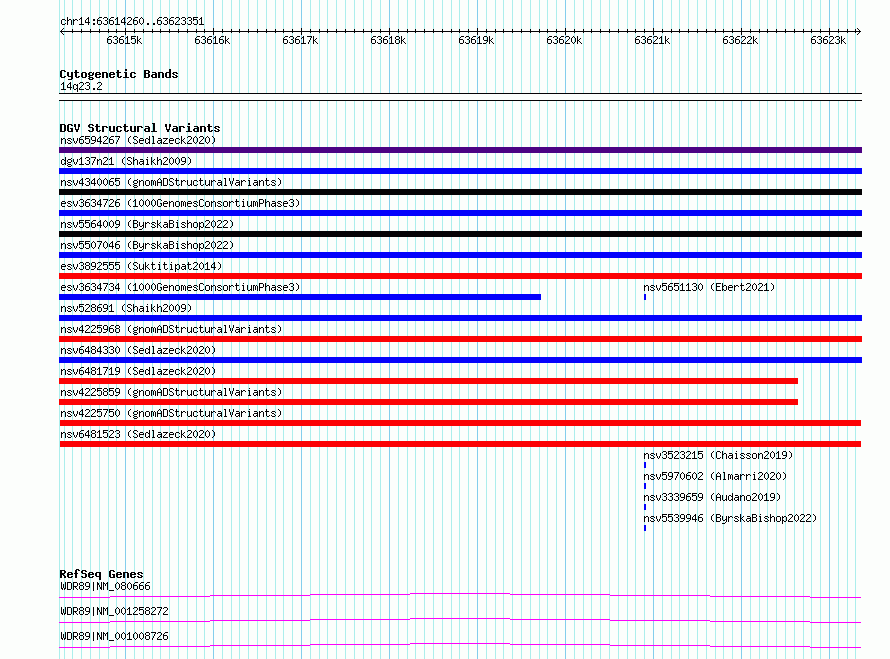Viewport: 890px width, 659px height.
Task: Select the red nsv4225859 variant bar
Action: (x=429, y=402)
